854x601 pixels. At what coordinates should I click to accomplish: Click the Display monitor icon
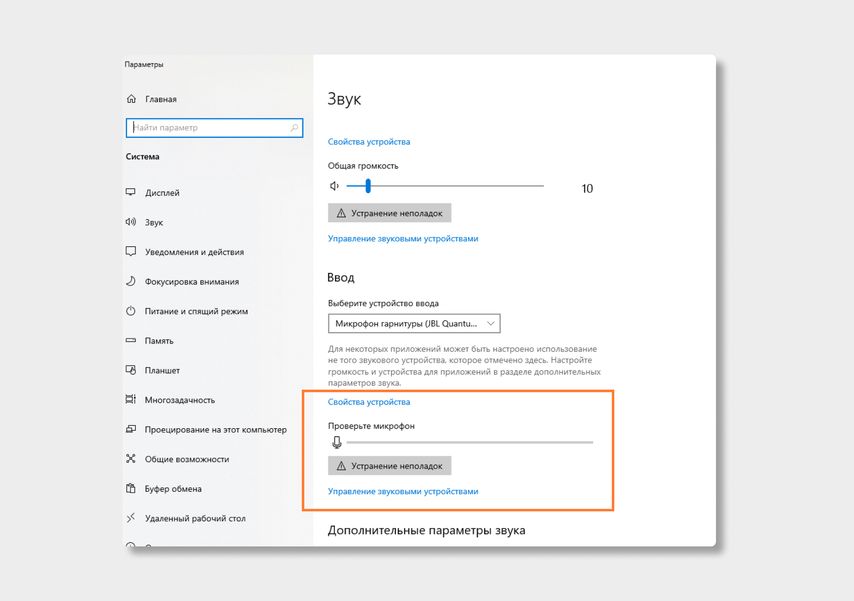[x=131, y=192]
